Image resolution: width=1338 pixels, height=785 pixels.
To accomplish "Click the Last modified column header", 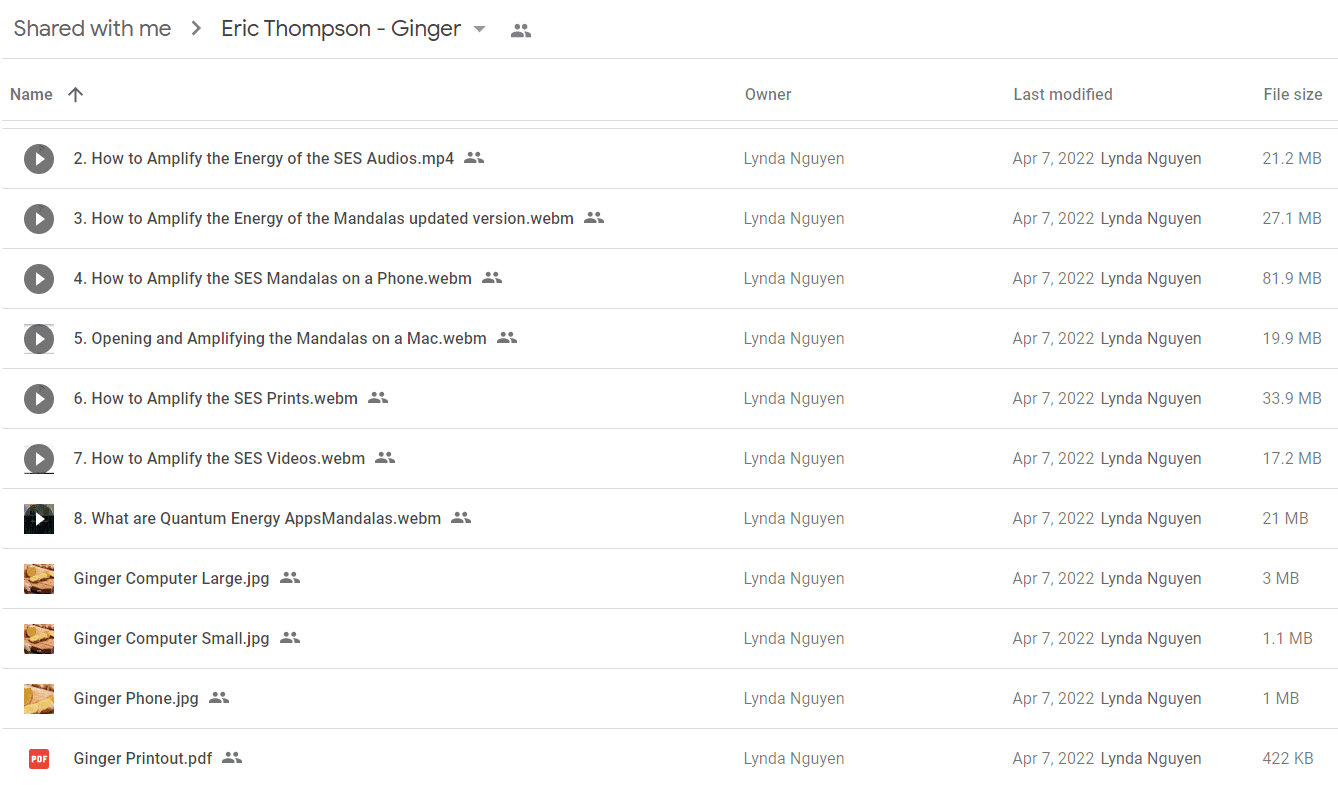I will (1062, 94).
